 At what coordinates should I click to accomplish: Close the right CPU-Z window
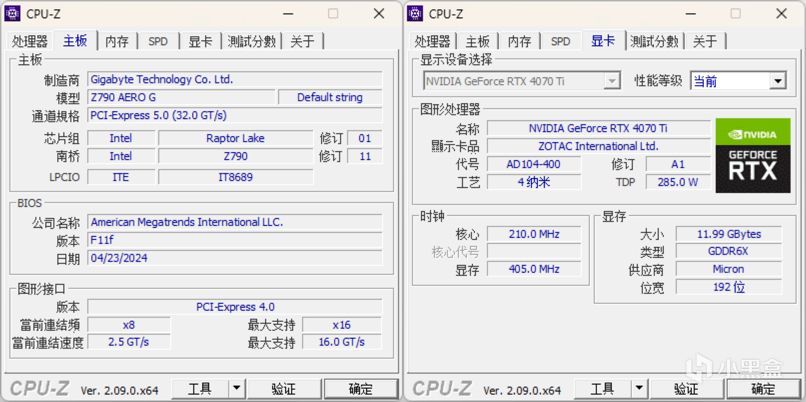coord(781,14)
